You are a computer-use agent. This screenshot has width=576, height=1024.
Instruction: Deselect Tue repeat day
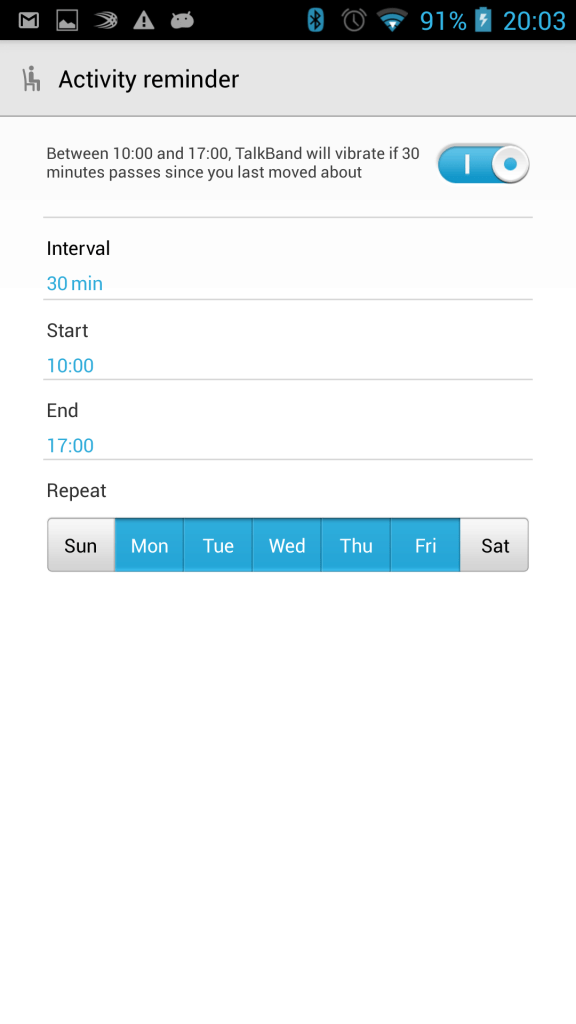[218, 545]
